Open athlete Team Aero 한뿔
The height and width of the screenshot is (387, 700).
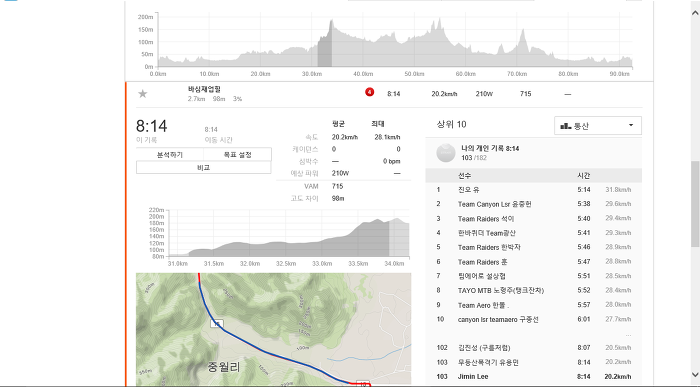(483, 305)
